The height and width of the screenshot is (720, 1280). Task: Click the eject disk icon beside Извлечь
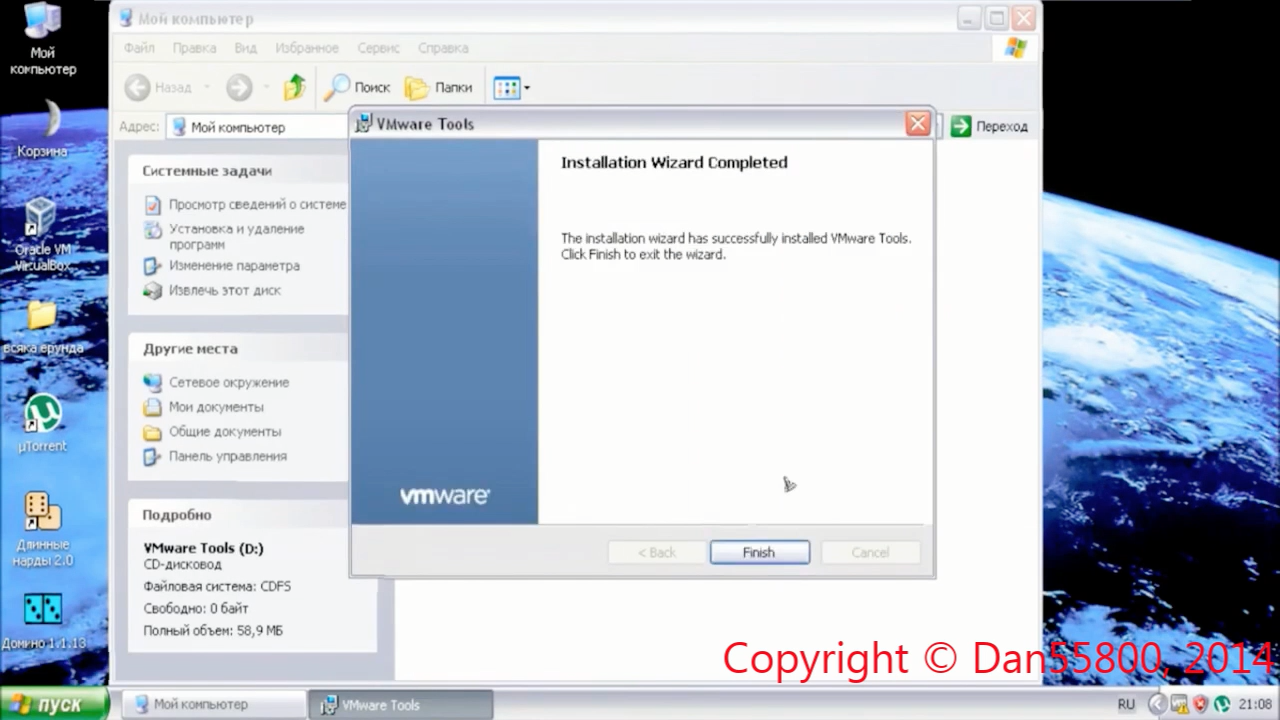point(152,291)
